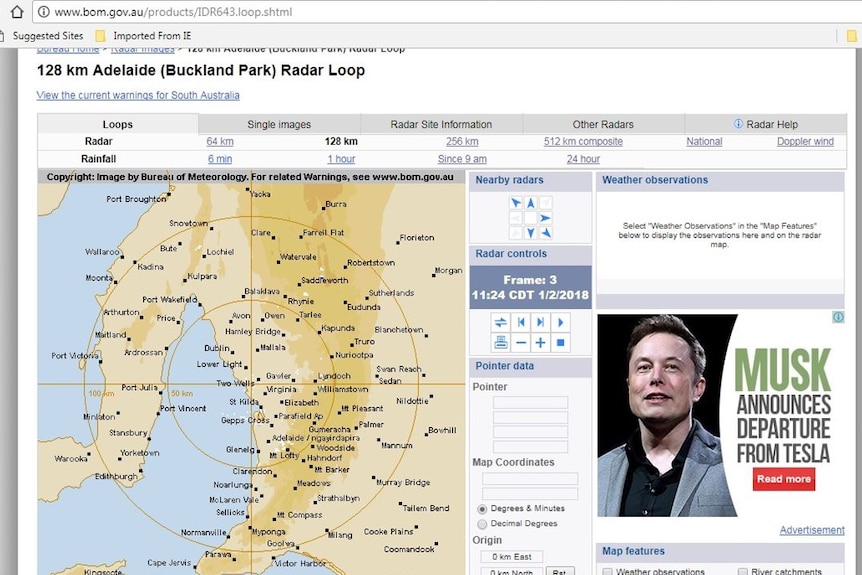862x575 pixels.
Task: Open the 6 min rainfall link
Action: (220, 159)
